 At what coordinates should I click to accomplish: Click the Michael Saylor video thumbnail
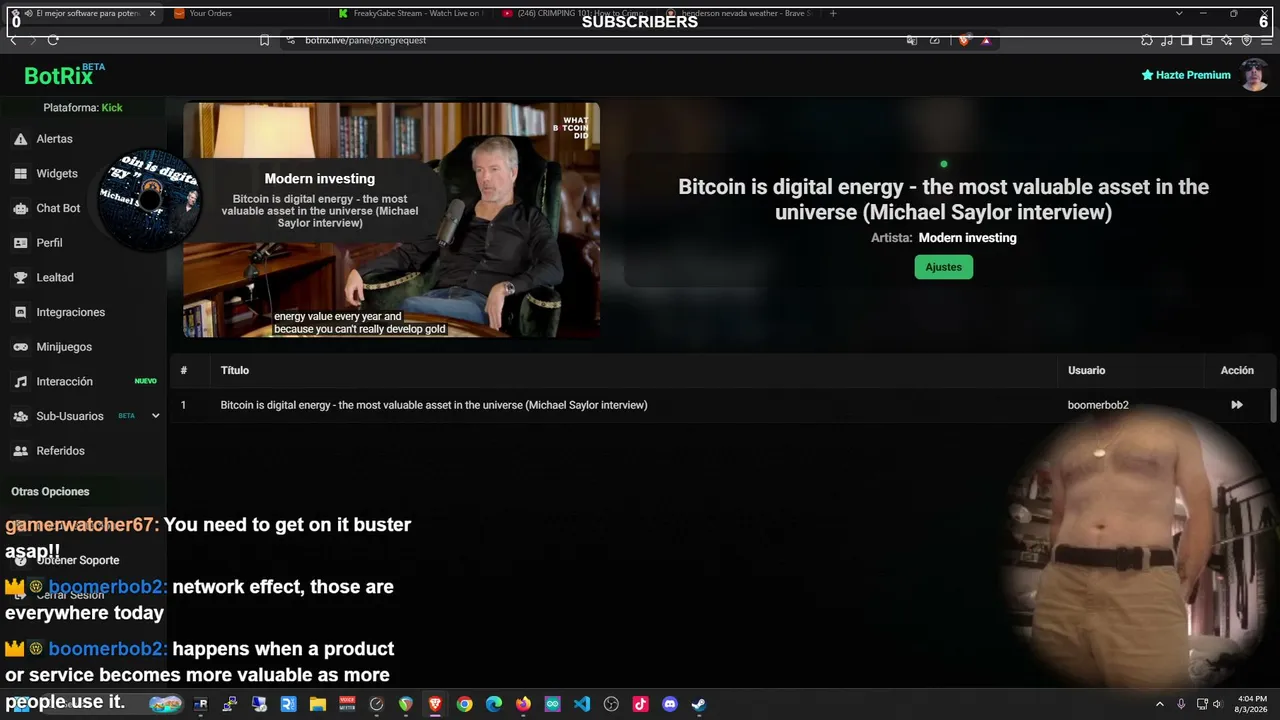point(391,220)
